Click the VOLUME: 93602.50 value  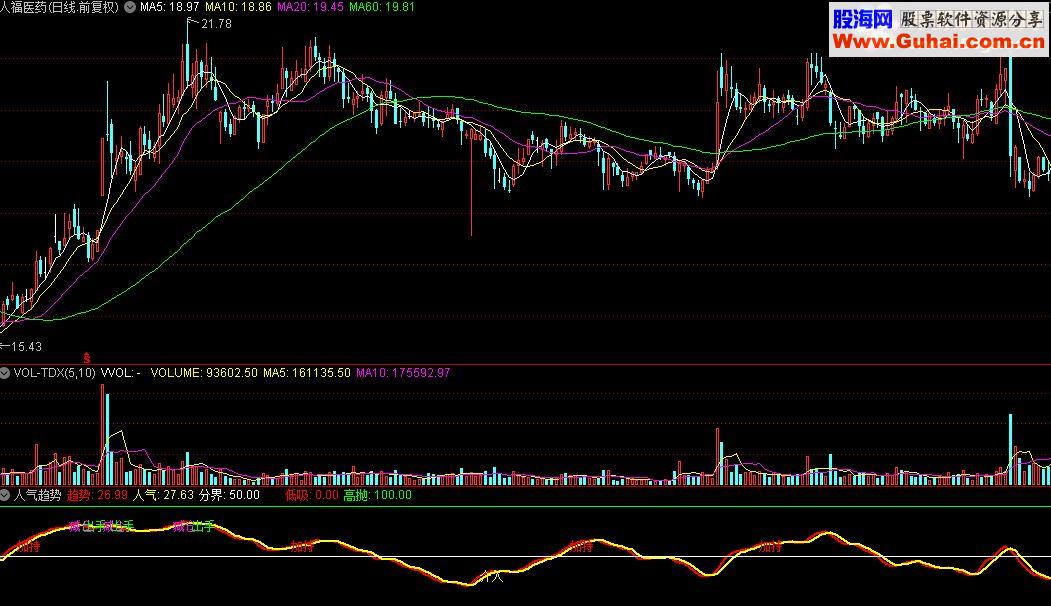click(204, 373)
